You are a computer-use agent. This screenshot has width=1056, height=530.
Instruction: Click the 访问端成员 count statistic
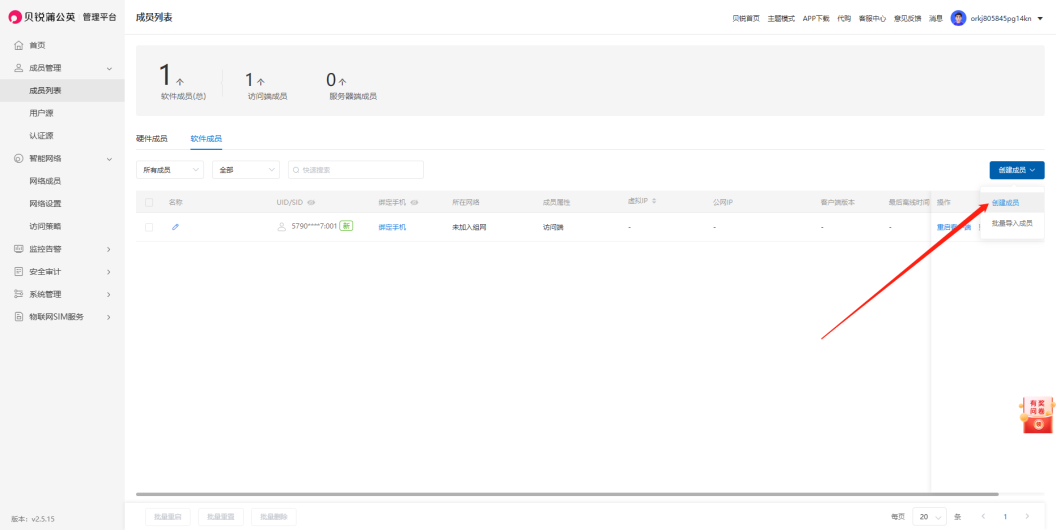point(267,85)
